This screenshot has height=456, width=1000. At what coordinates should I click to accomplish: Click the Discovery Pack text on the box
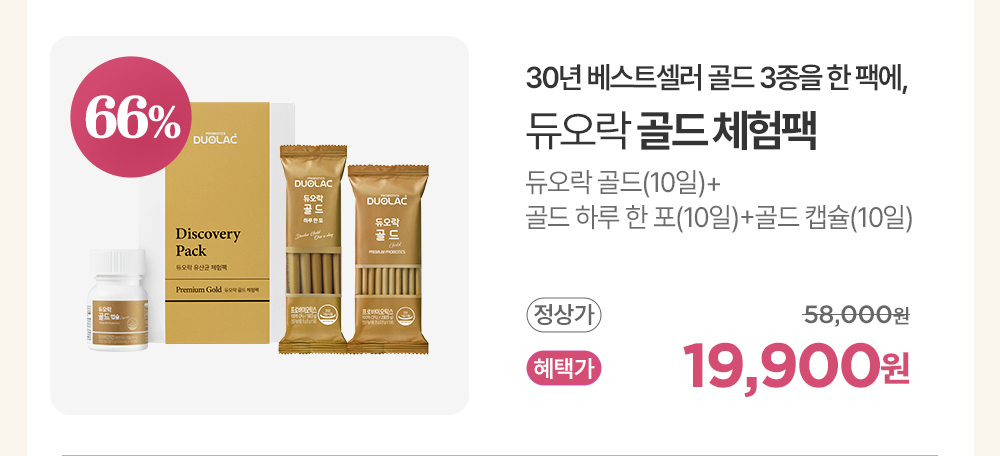click(208, 242)
